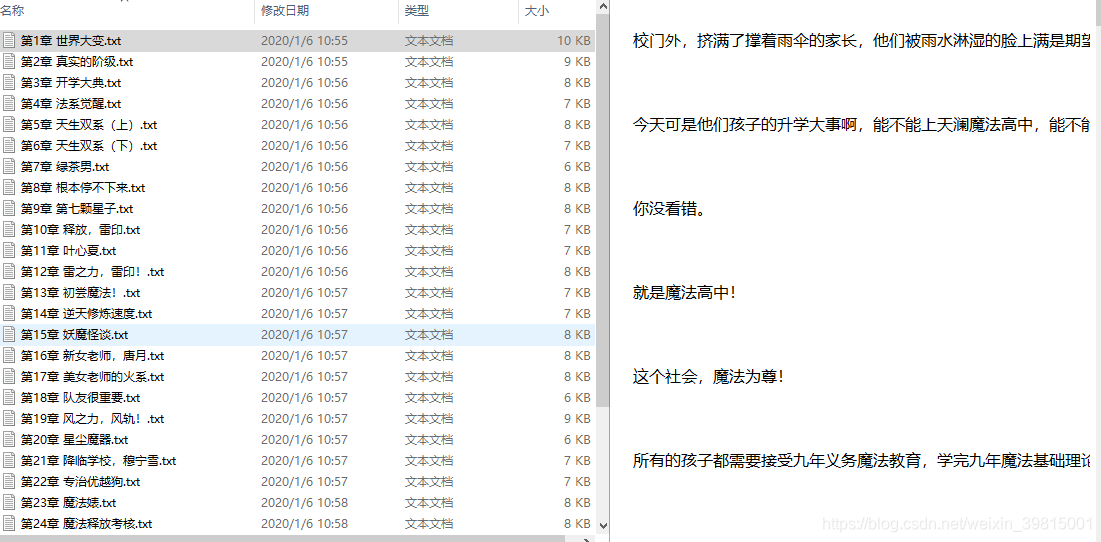This screenshot has width=1101, height=542.
Task: Select file name 第6章 天生双系（下）.txt
Action: 88,147
